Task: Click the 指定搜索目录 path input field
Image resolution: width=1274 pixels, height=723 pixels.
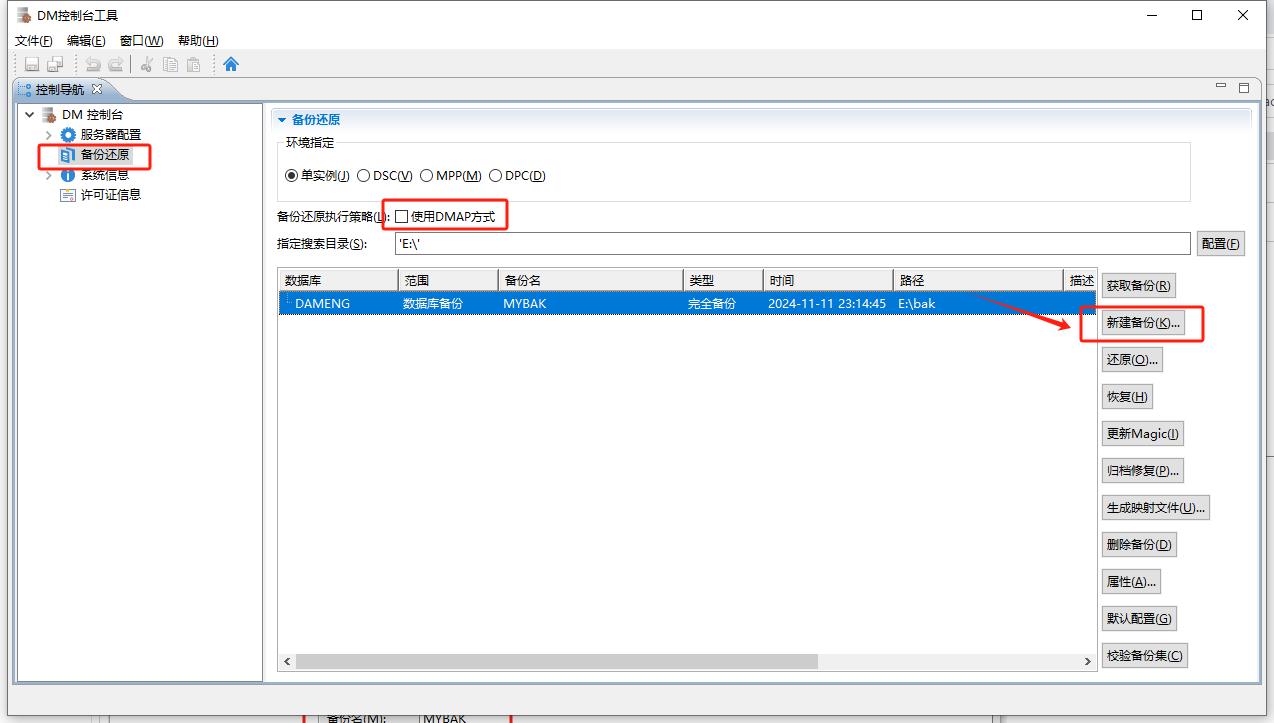Action: click(x=792, y=243)
